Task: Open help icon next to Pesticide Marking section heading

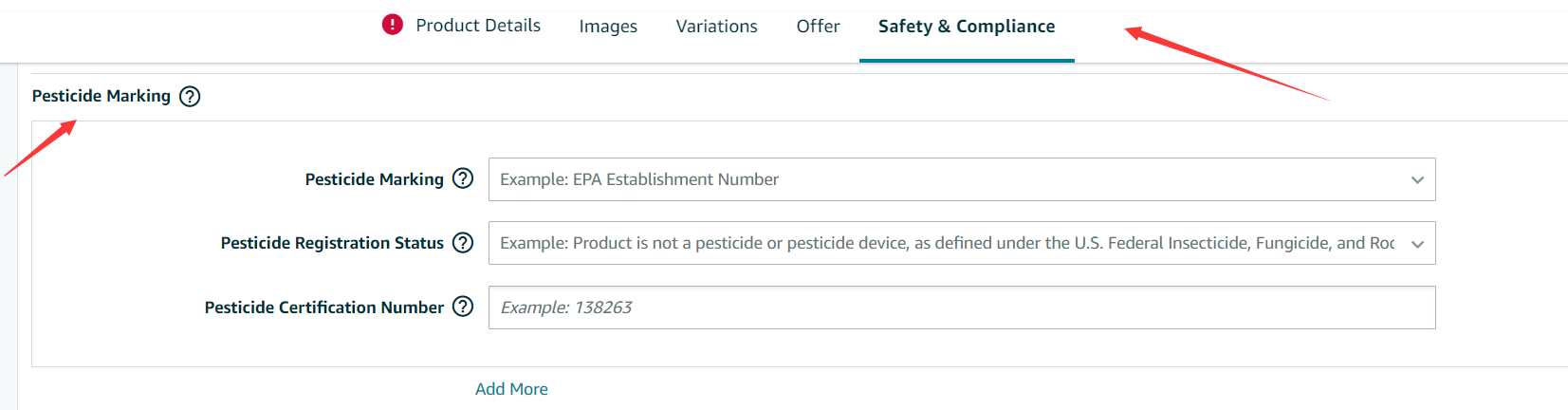Action: click(x=190, y=97)
